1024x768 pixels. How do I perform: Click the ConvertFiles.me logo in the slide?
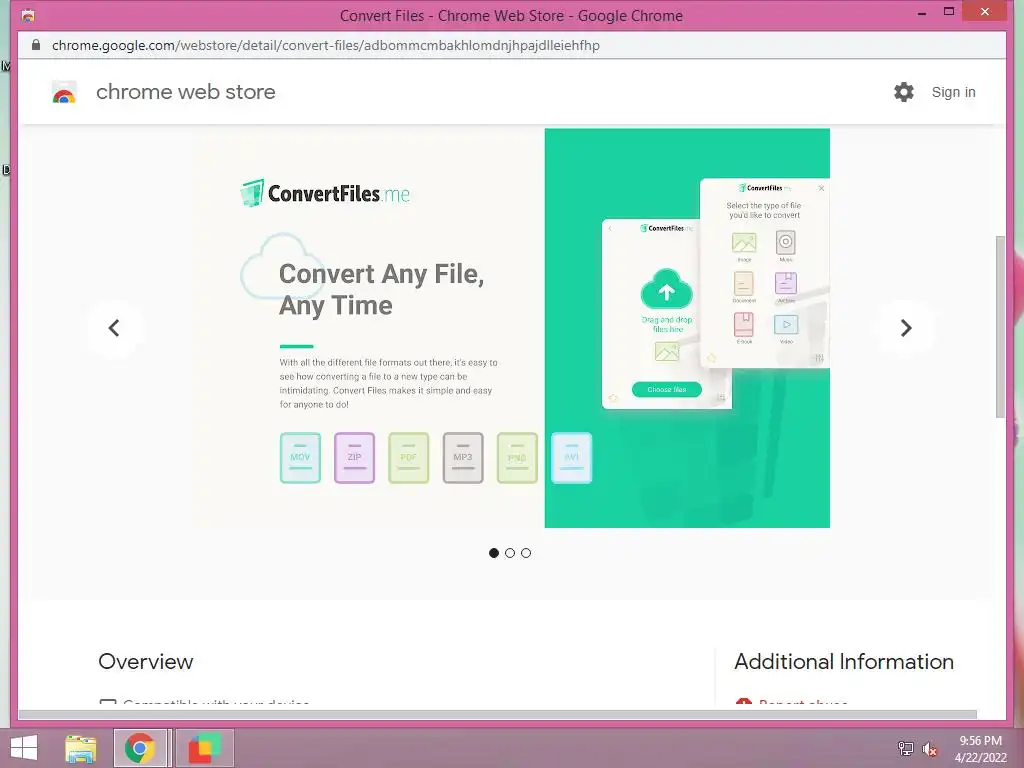(325, 193)
